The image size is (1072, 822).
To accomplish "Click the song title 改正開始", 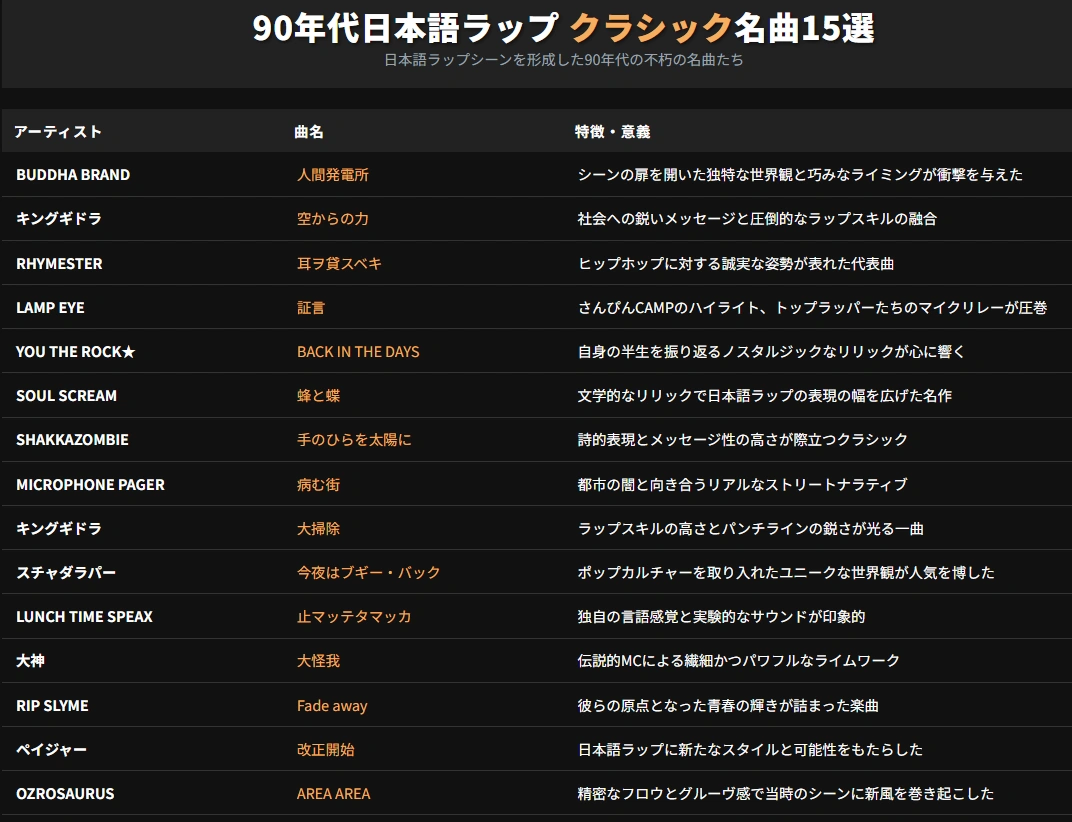I will (x=325, y=750).
